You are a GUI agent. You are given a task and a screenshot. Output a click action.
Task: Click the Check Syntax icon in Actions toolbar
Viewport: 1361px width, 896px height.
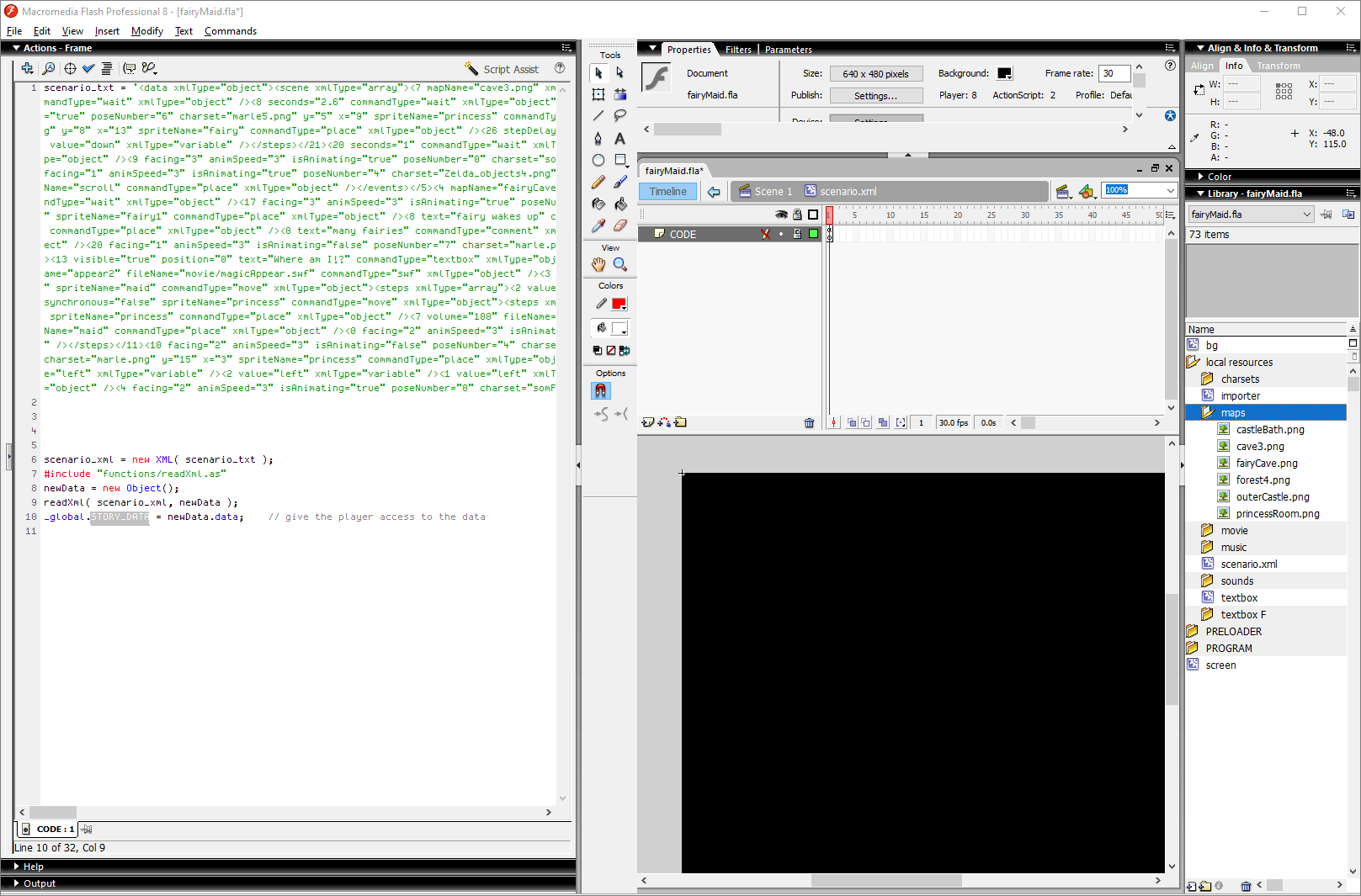88,68
